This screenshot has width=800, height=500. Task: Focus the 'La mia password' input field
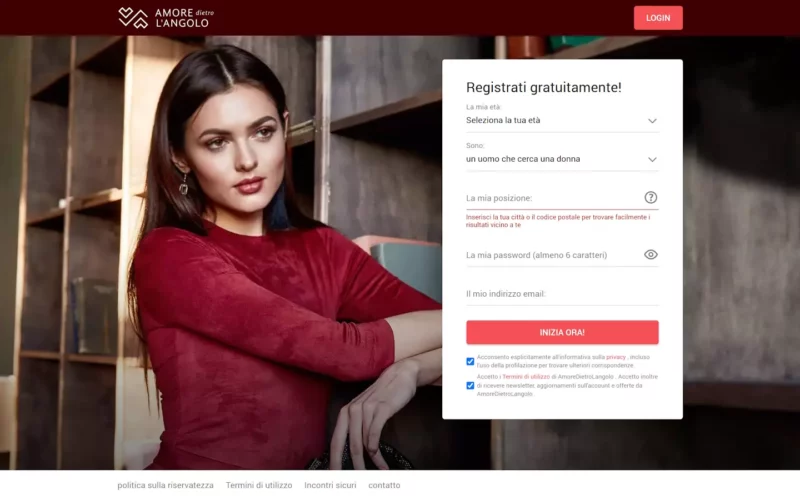click(554, 255)
